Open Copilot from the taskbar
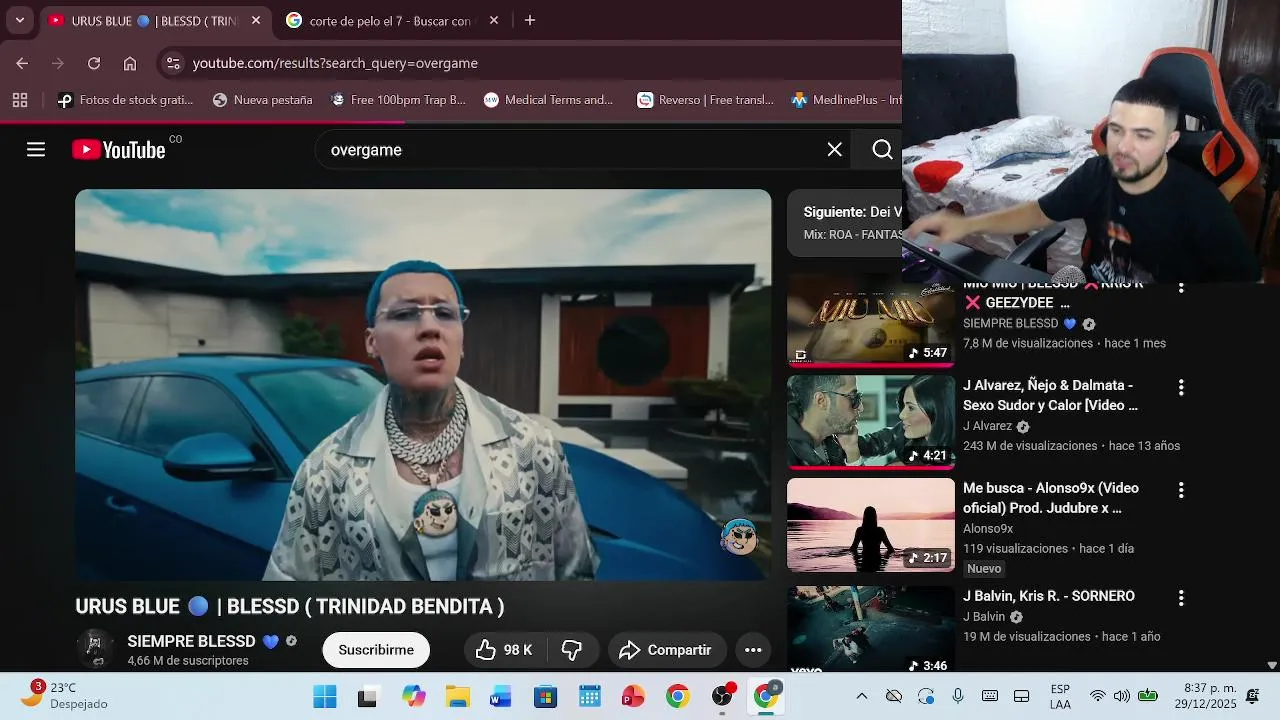 tap(413, 697)
